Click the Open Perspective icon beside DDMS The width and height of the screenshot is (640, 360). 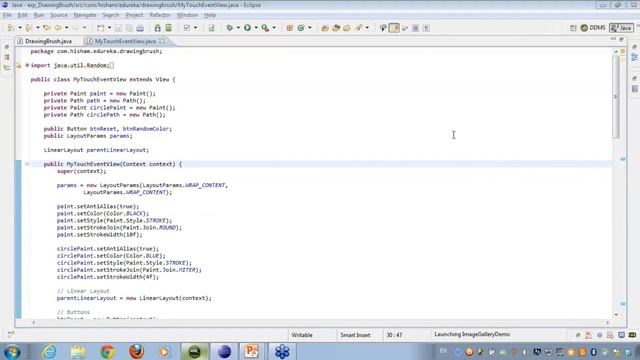(573, 28)
